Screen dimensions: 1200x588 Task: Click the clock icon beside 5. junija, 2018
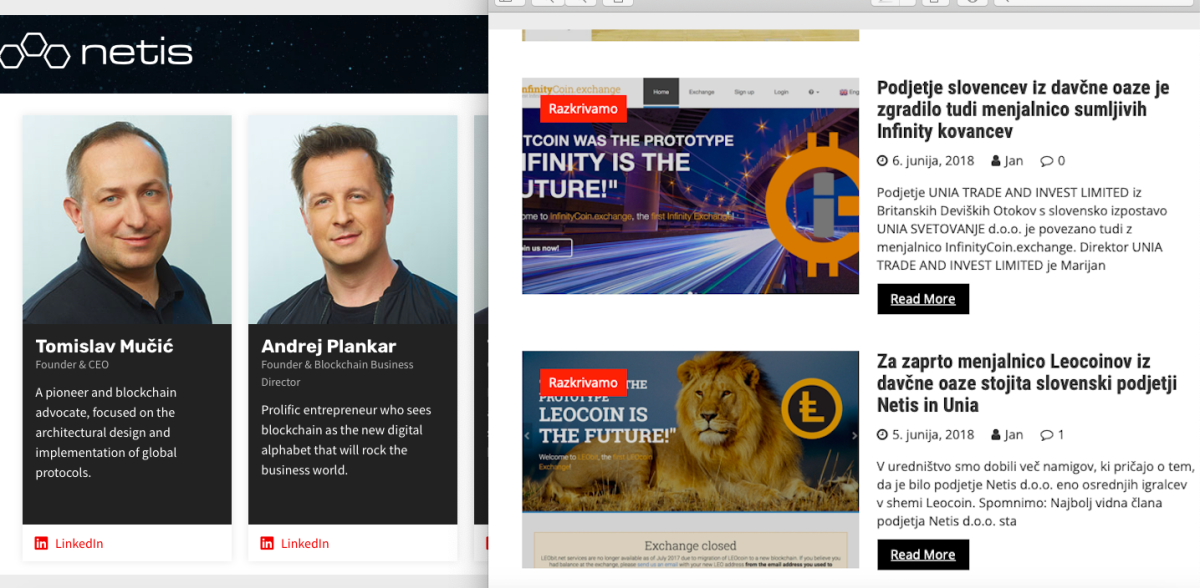coord(882,434)
